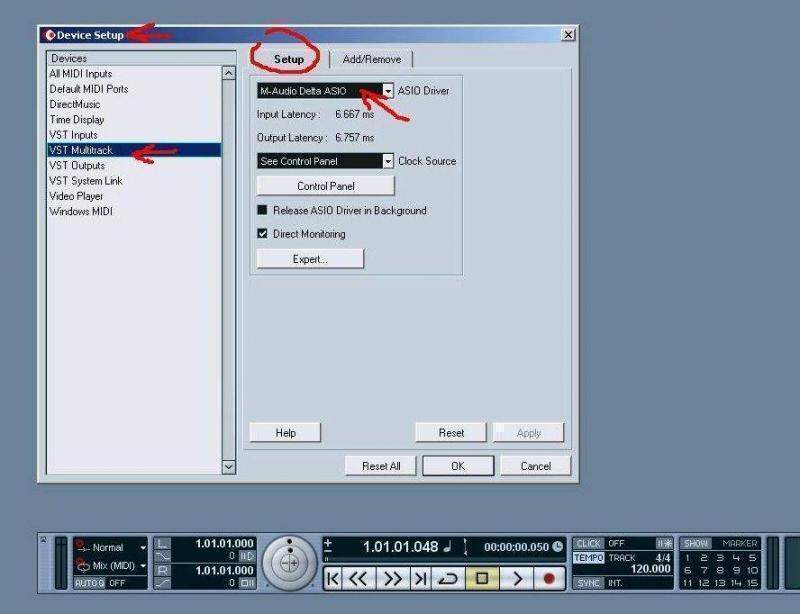Click the Devices list scroll up arrow
The width and height of the screenshot is (800, 614).
coord(229,73)
